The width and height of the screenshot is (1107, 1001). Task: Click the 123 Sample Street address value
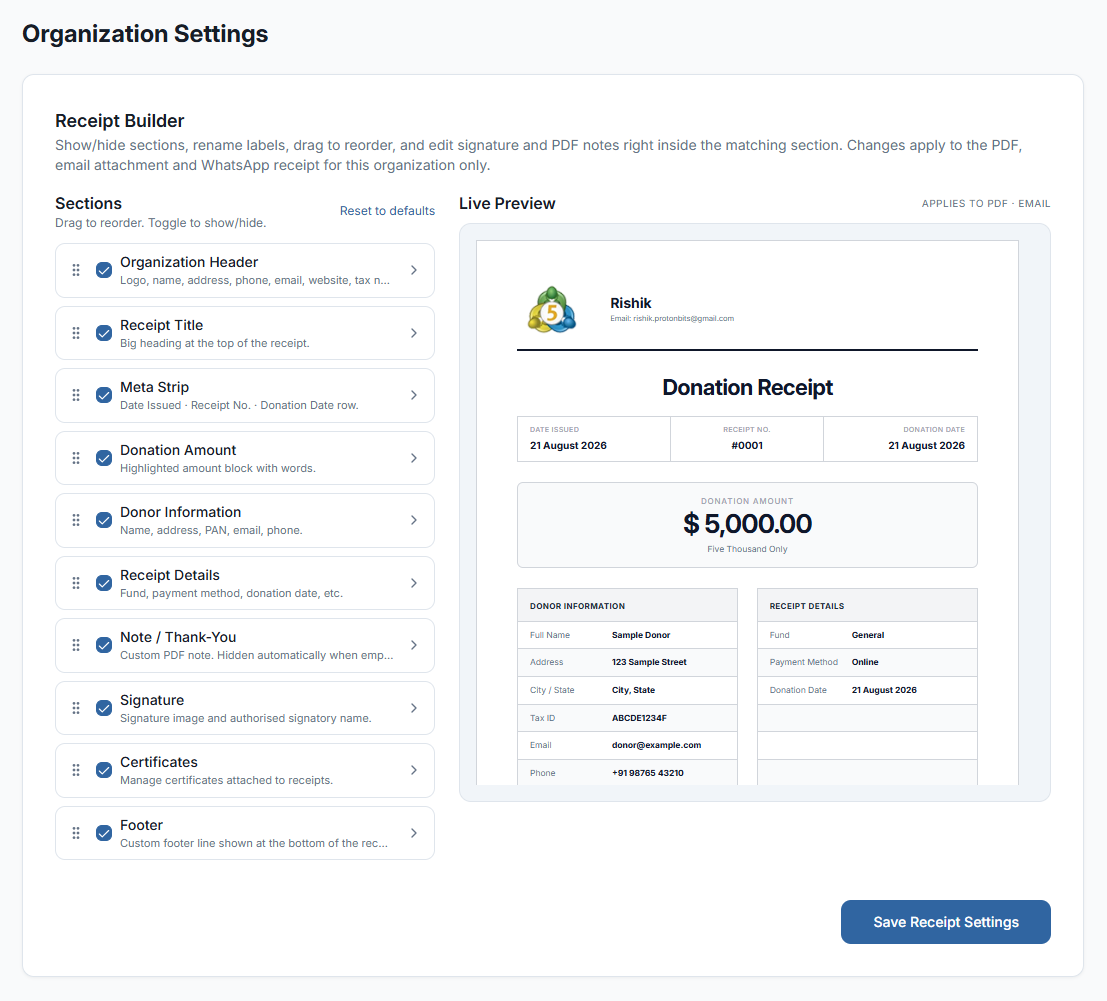[649, 662]
